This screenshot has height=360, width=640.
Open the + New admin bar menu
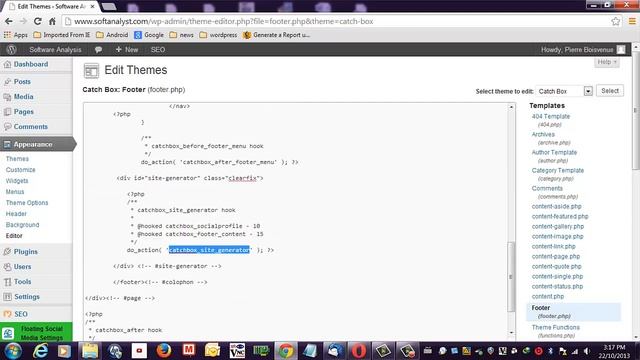[x=127, y=49]
